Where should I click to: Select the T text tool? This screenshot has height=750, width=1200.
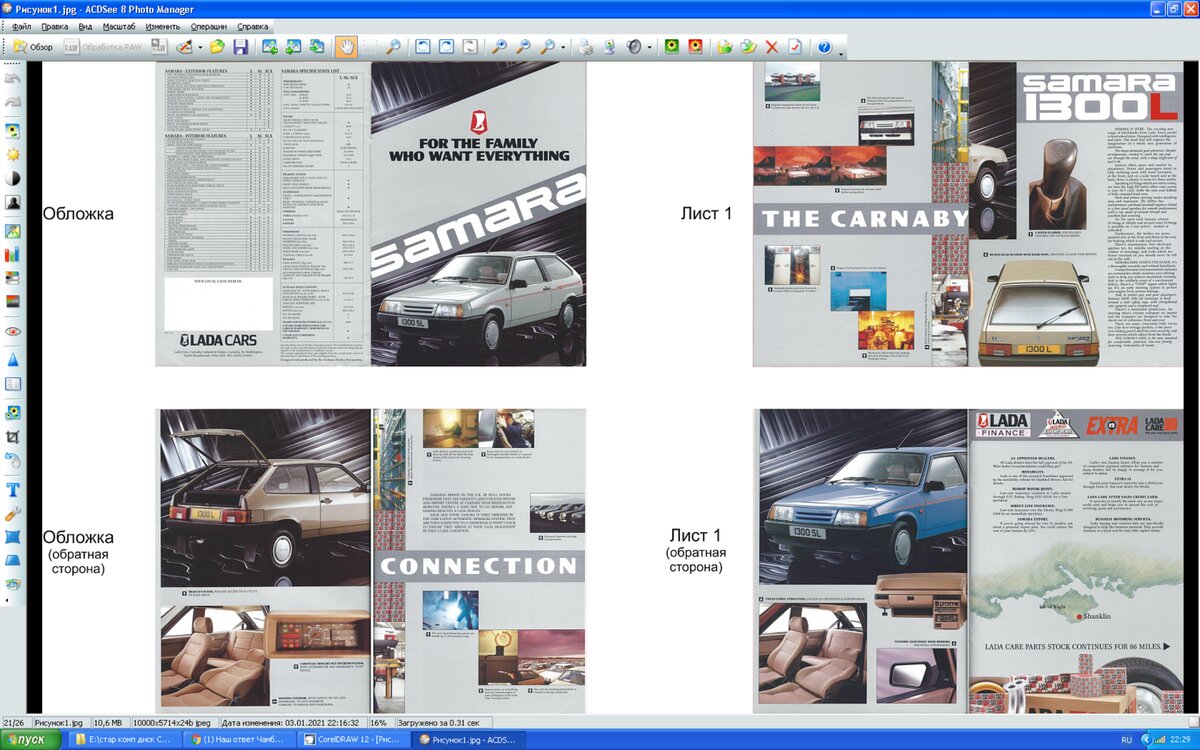[x=13, y=489]
